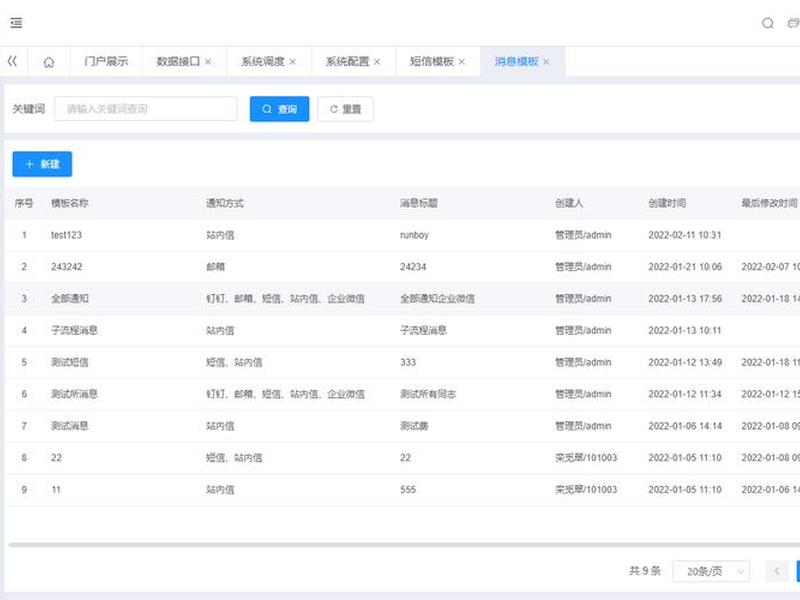Click the double-chevron tabs back arrow

13,61
